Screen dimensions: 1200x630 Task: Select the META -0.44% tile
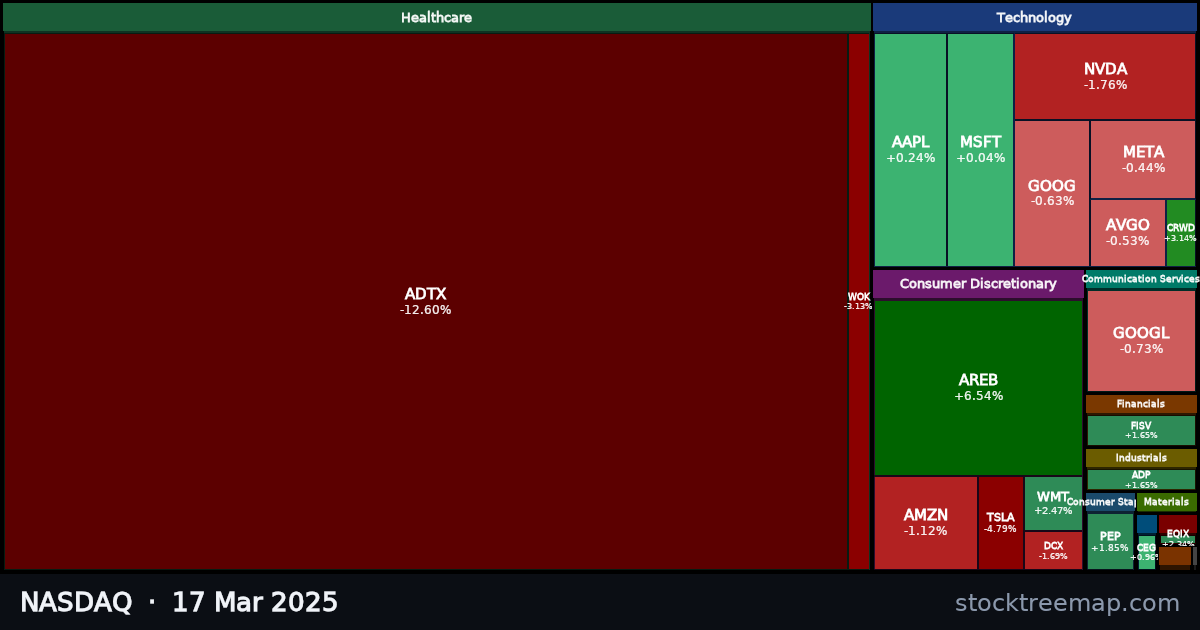coord(1143,159)
